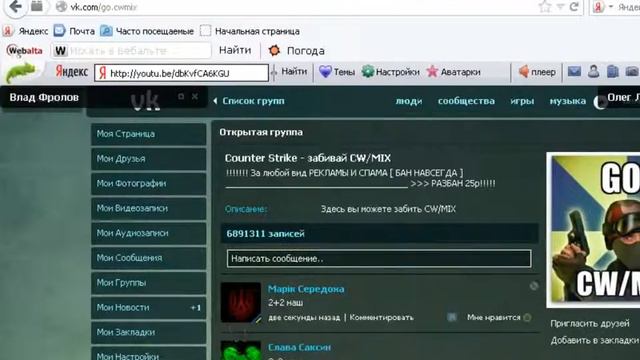Open Аватарки with the pink star icon
Viewport: 640px width, 360px height.
453,72
